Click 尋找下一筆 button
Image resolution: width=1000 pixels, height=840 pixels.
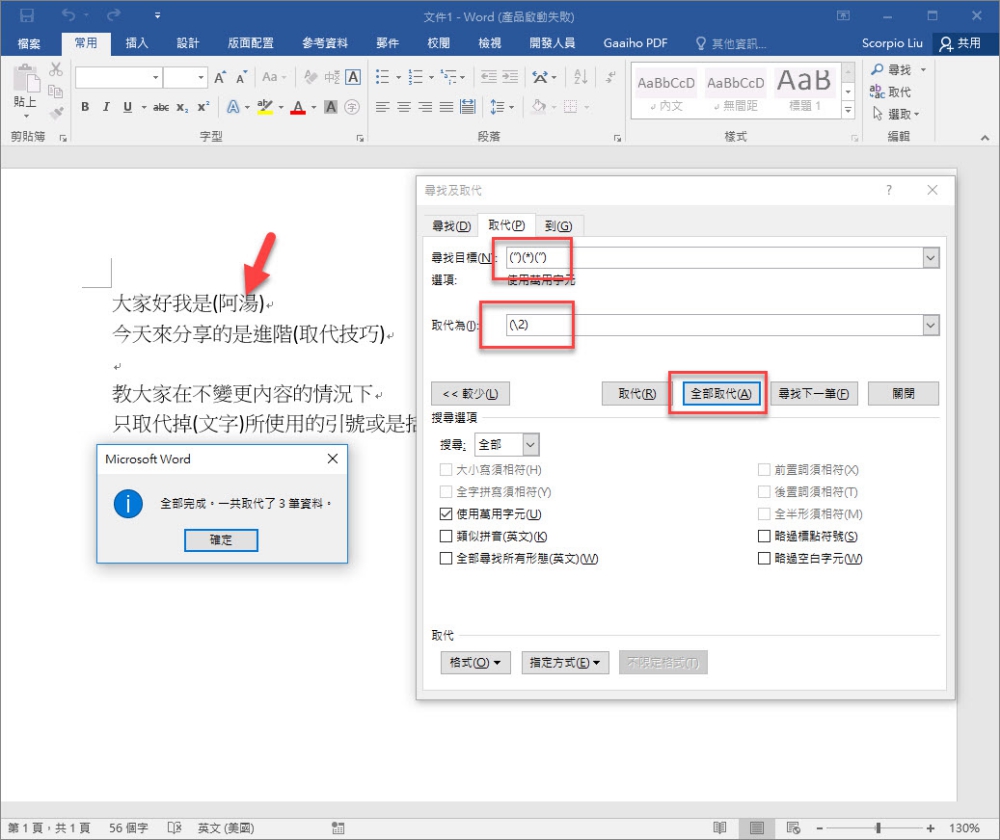click(x=814, y=394)
